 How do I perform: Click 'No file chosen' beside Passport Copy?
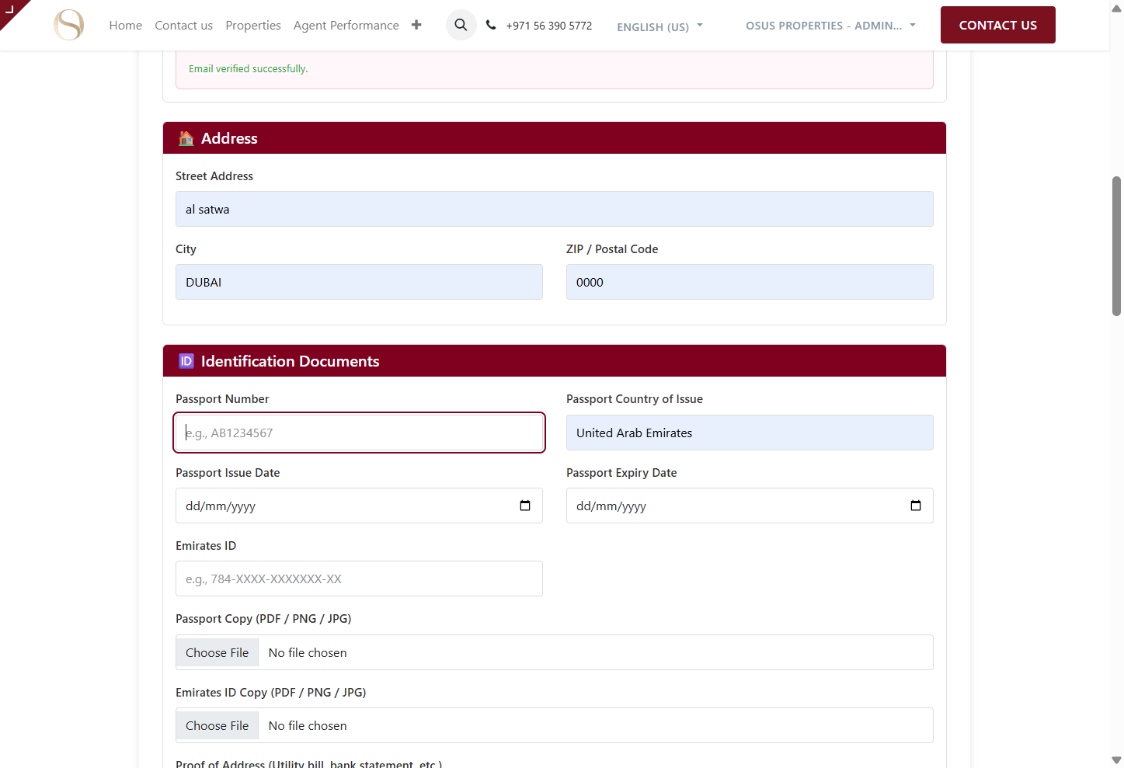click(x=308, y=653)
